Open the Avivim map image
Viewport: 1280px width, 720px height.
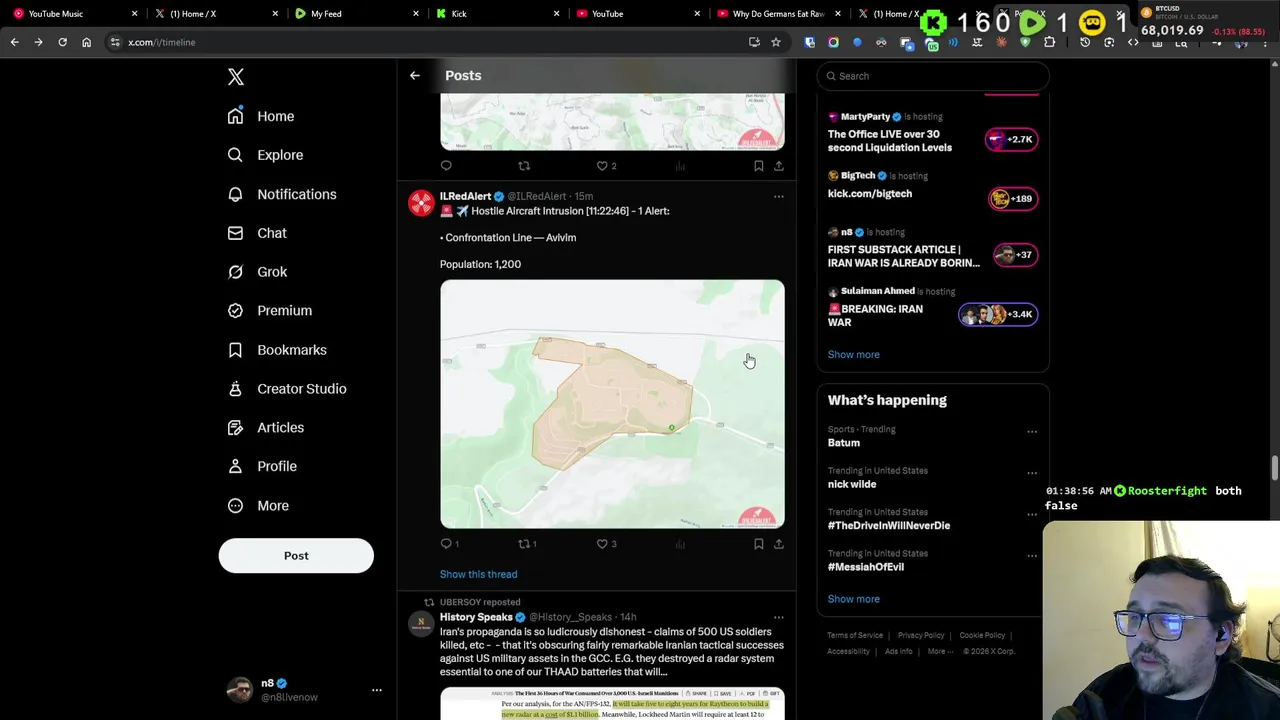tap(612, 404)
